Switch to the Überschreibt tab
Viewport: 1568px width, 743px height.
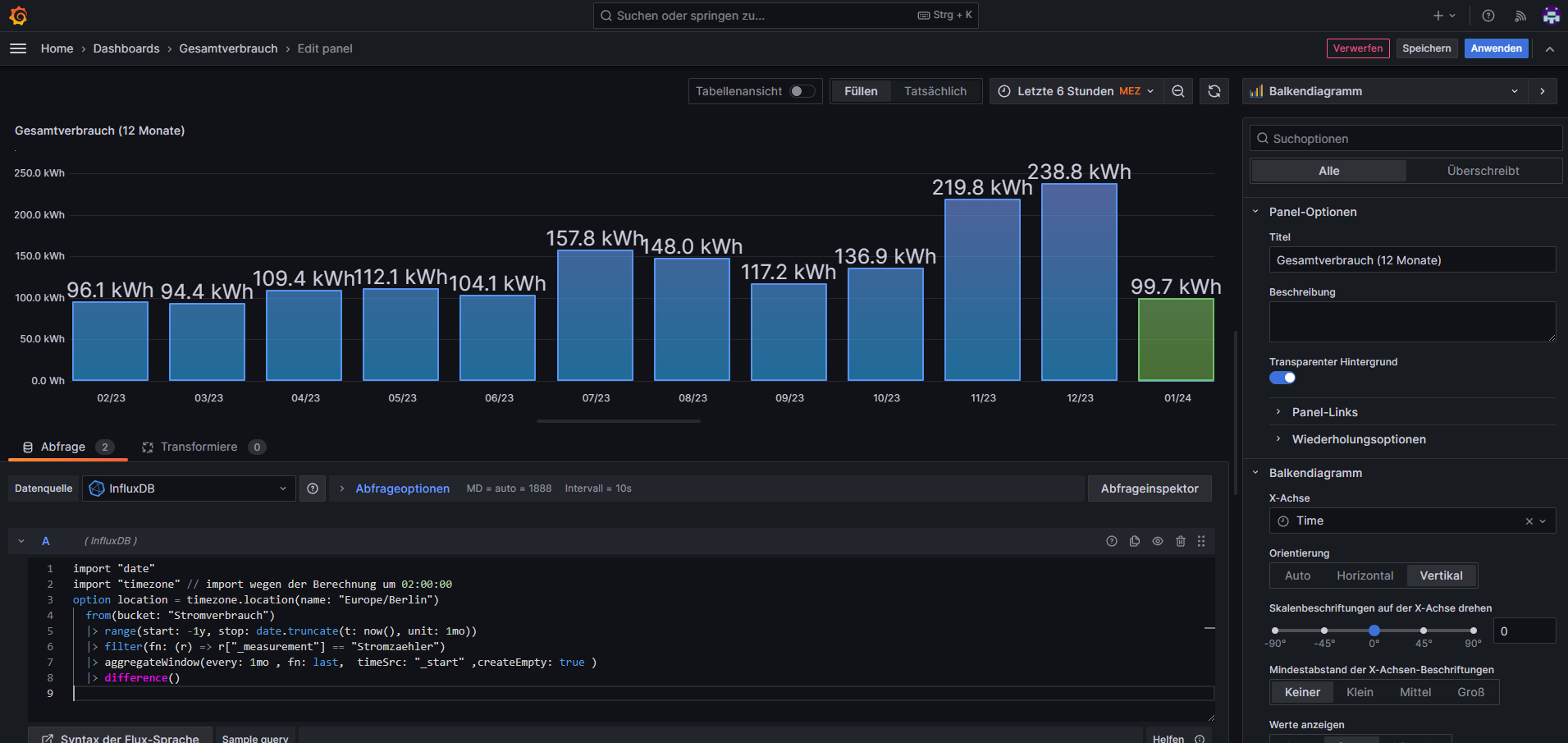pos(1483,171)
